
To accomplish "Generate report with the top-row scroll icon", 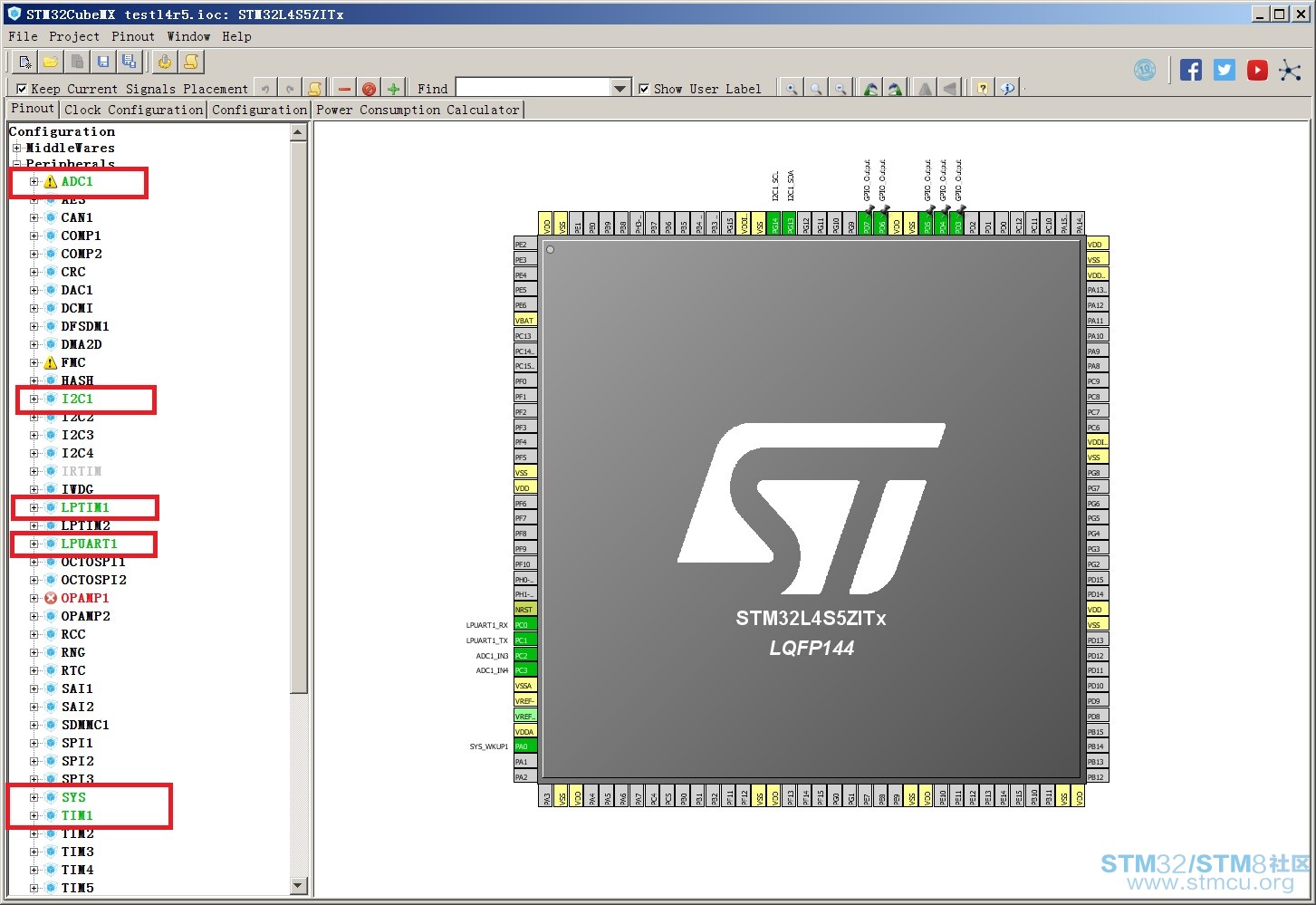I will pyautogui.click(x=191, y=62).
